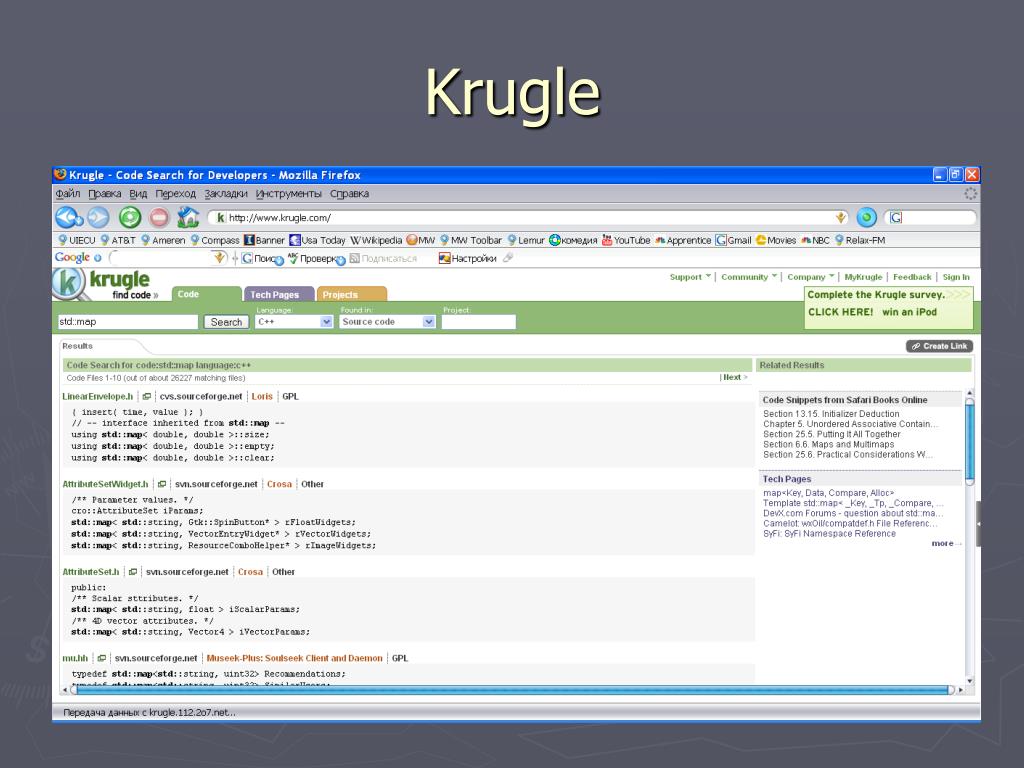Open the Инструменты menu
Image resolution: width=1024 pixels, height=768 pixels.
289,194
